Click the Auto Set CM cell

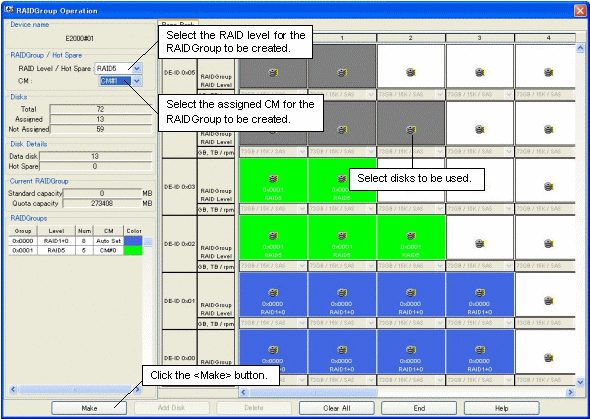[x=109, y=241]
